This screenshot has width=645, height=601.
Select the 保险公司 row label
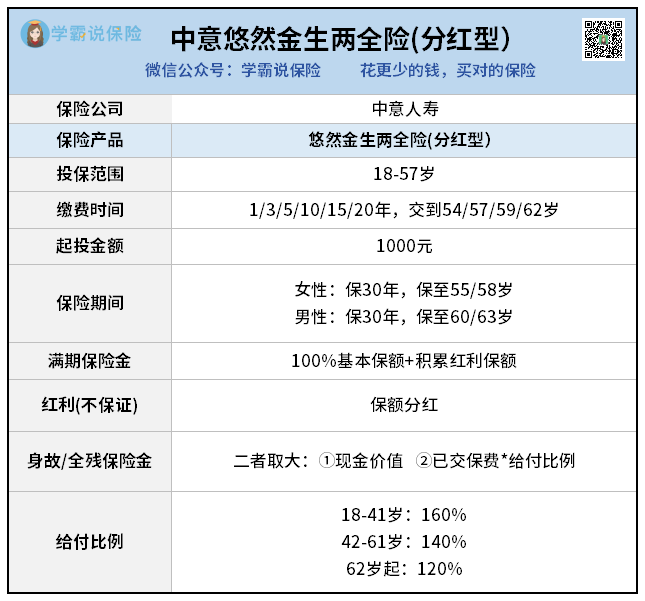(90, 108)
